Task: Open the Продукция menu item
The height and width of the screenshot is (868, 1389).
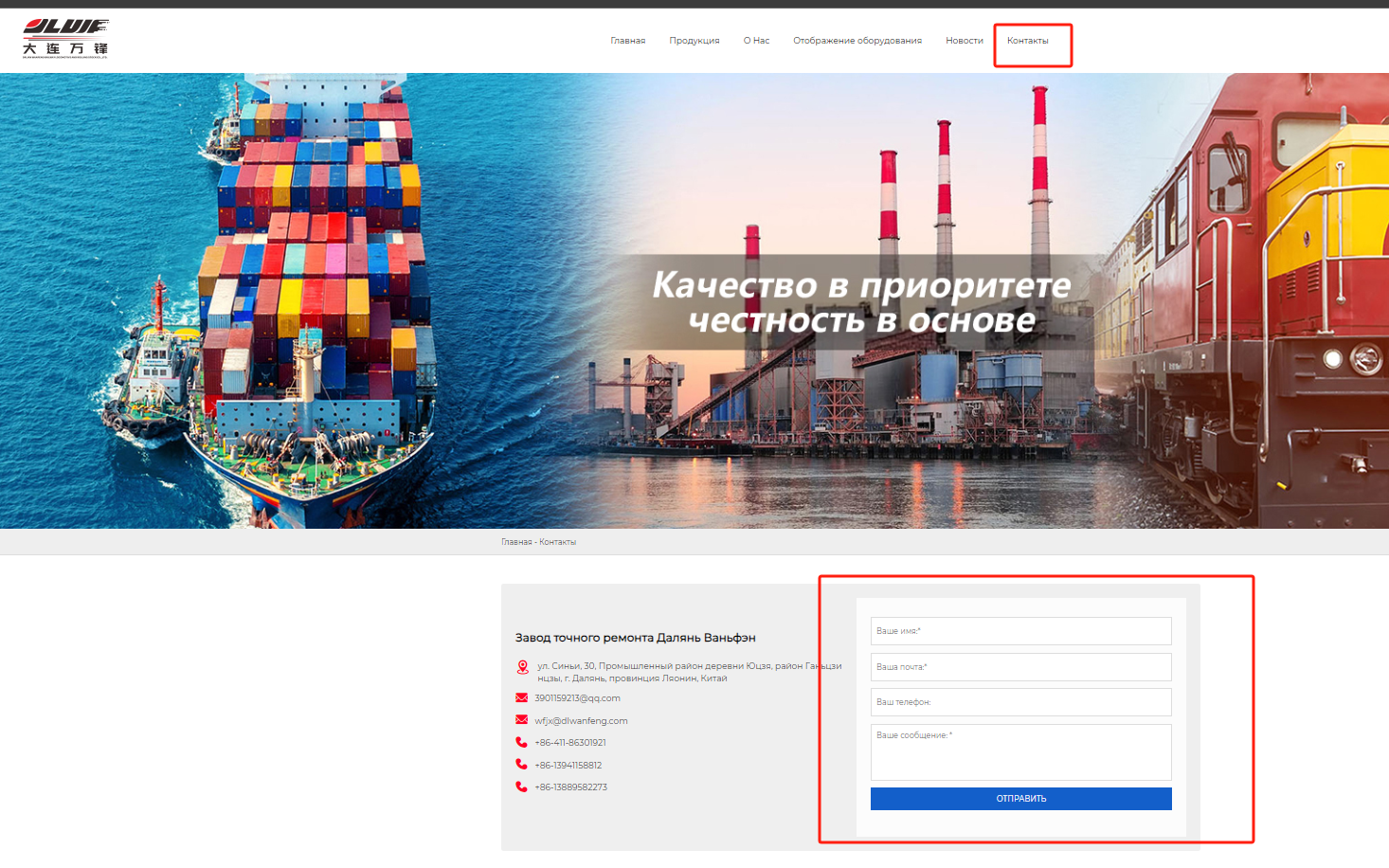Action: click(x=694, y=41)
